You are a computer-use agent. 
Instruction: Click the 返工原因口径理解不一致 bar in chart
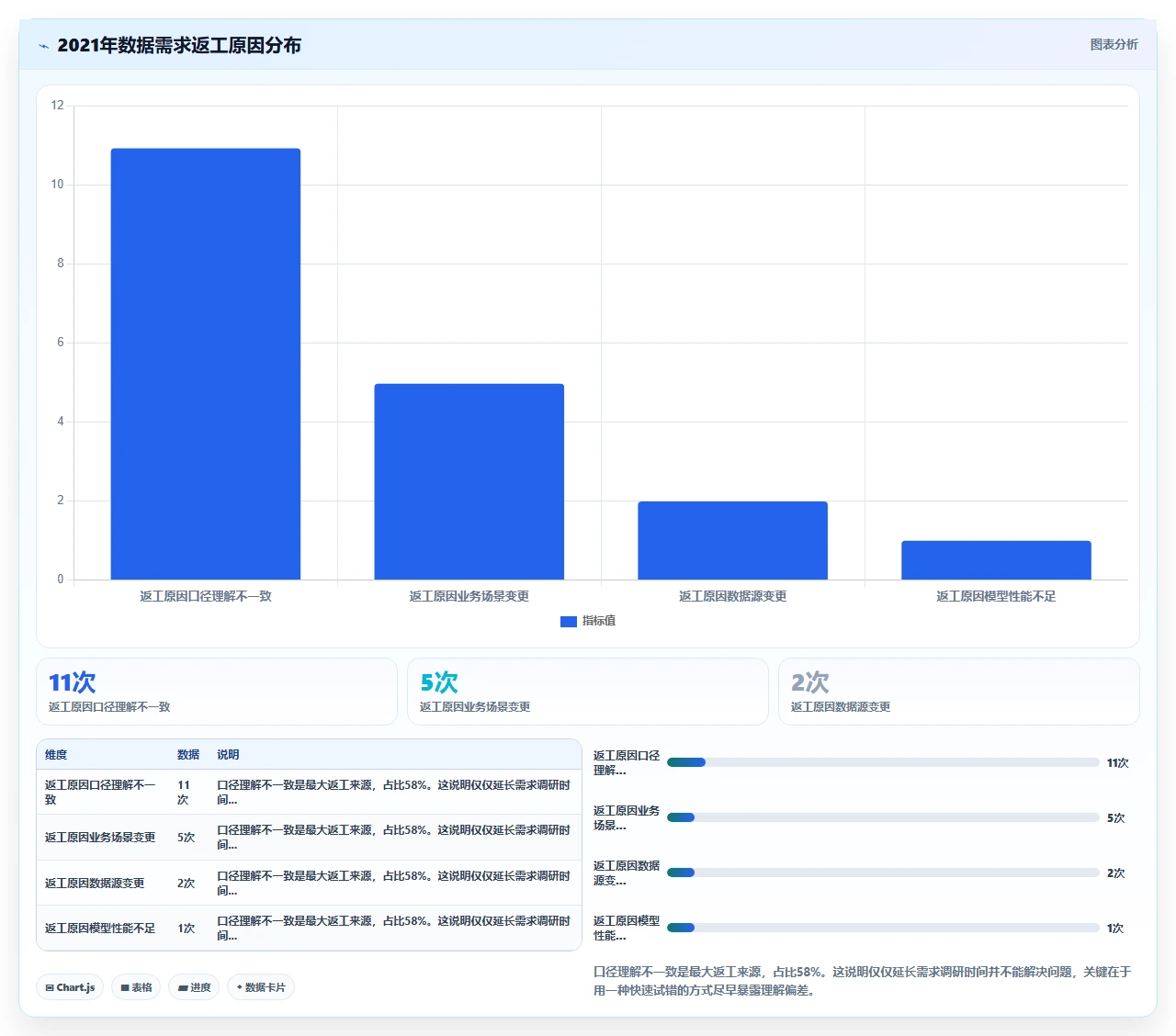206,364
